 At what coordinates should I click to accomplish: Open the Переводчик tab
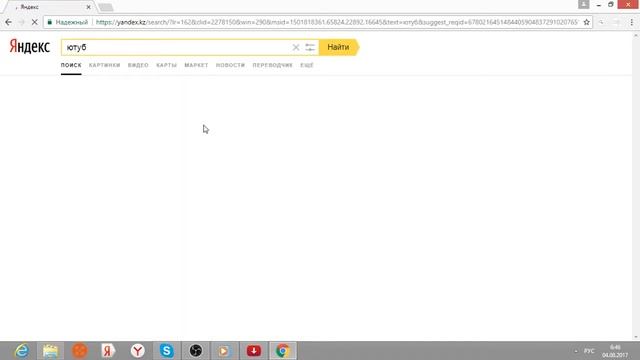(272, 65)
